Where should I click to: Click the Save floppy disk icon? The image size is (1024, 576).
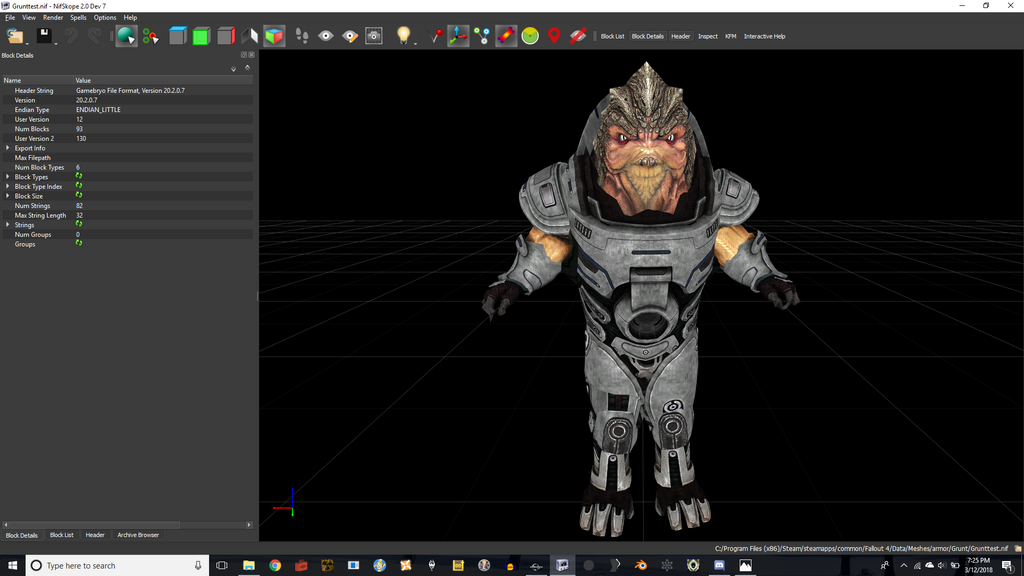coord(44,35)
